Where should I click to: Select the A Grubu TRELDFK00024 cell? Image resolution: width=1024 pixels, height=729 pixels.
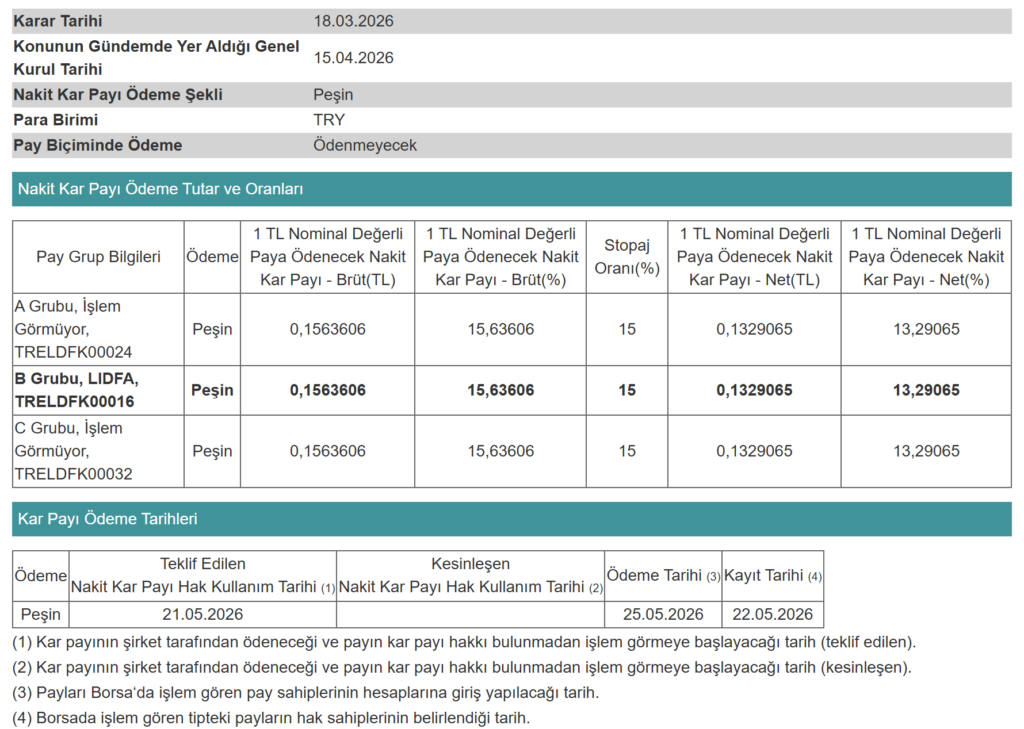(x=98, y=329)
